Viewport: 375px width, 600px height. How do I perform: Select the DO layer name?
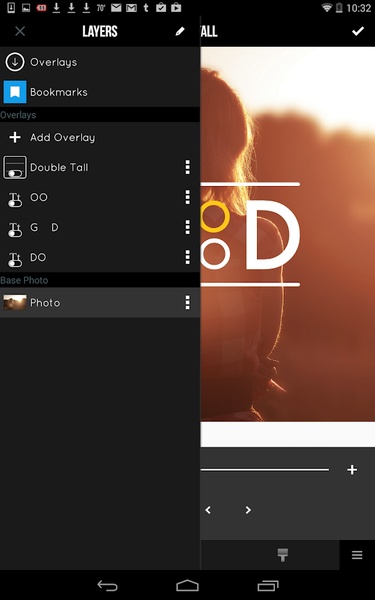(38, 257)
